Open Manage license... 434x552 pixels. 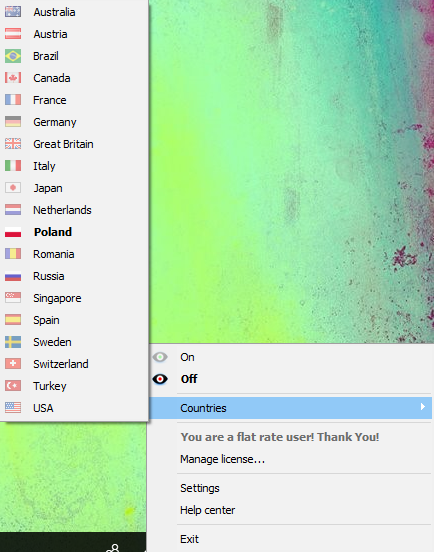click(222, 459)
